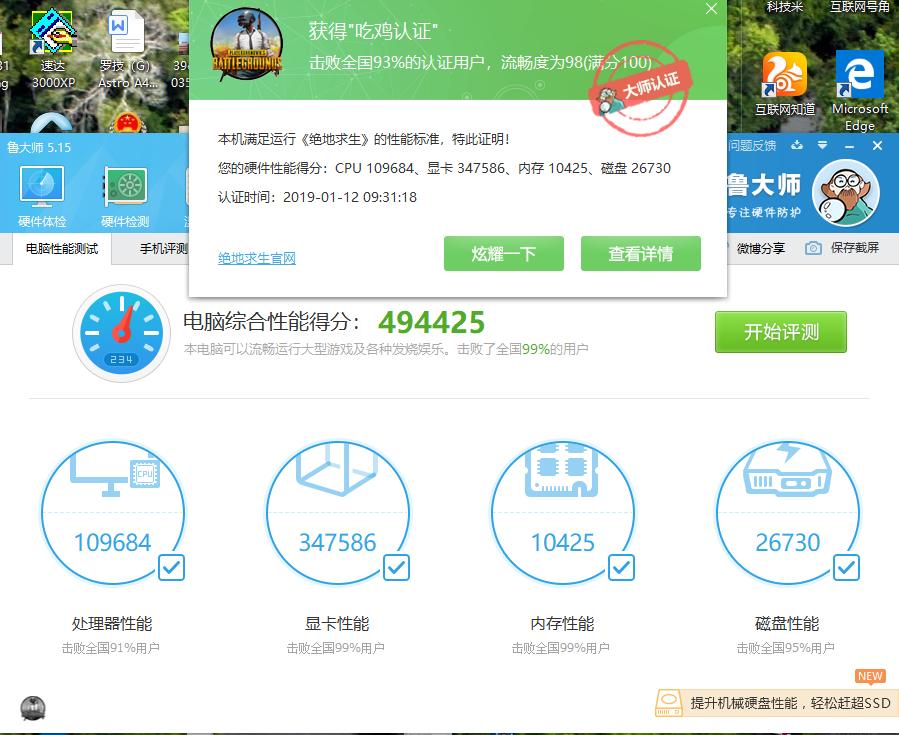Open the 硬件检测 hardware detection tool
The image size is (899, 735).
(125, 195)
